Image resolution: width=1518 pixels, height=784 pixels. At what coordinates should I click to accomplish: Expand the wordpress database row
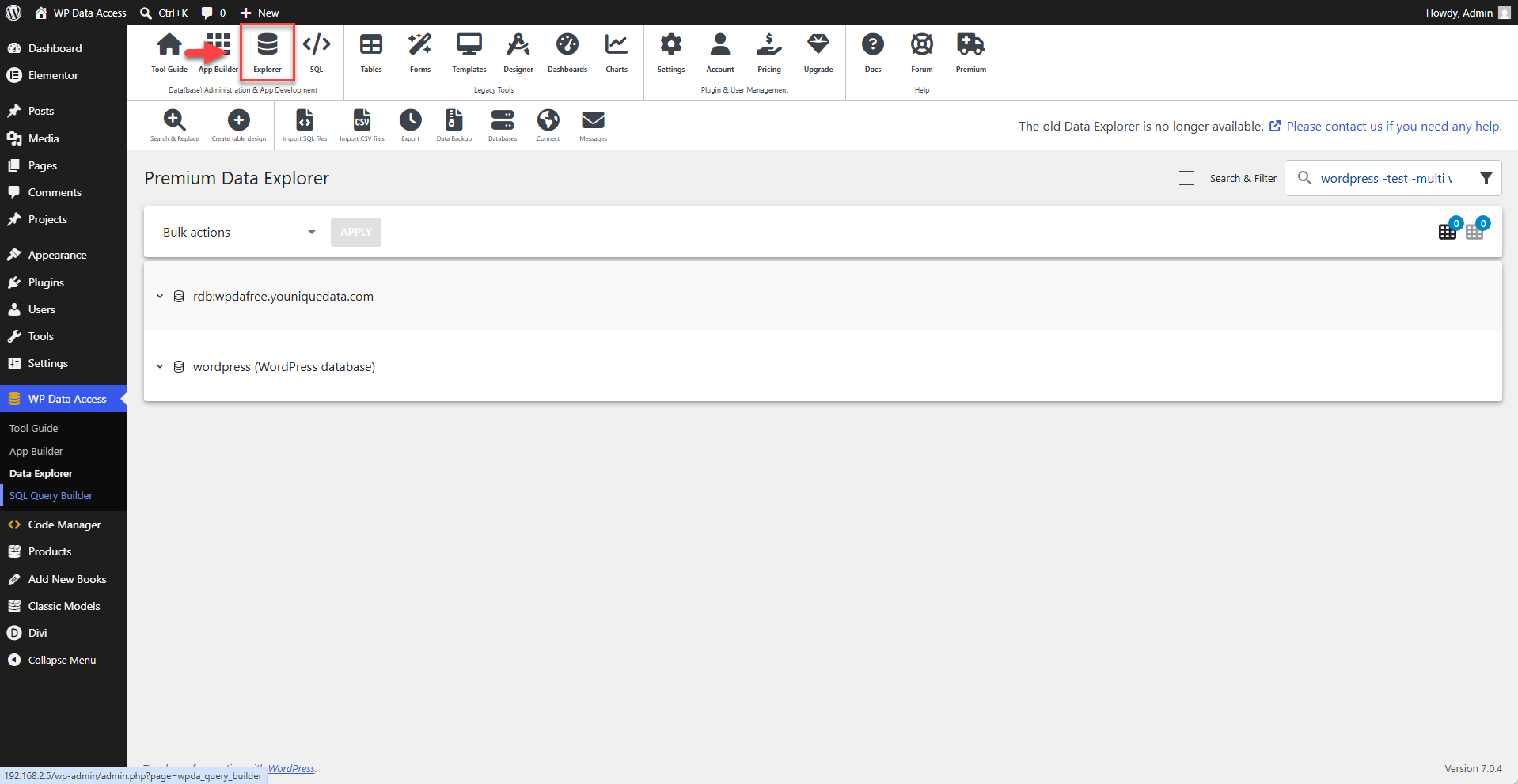[x=160, y=367]
